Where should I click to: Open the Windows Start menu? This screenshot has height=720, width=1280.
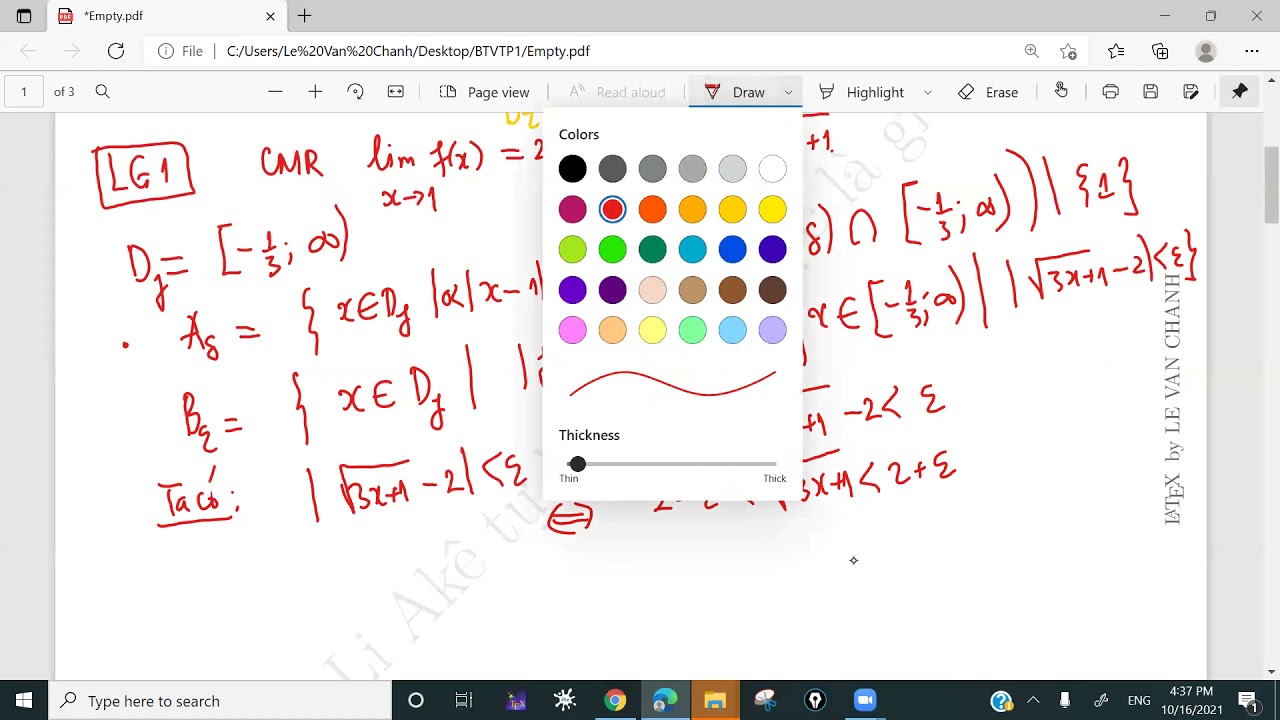[24, 700]
